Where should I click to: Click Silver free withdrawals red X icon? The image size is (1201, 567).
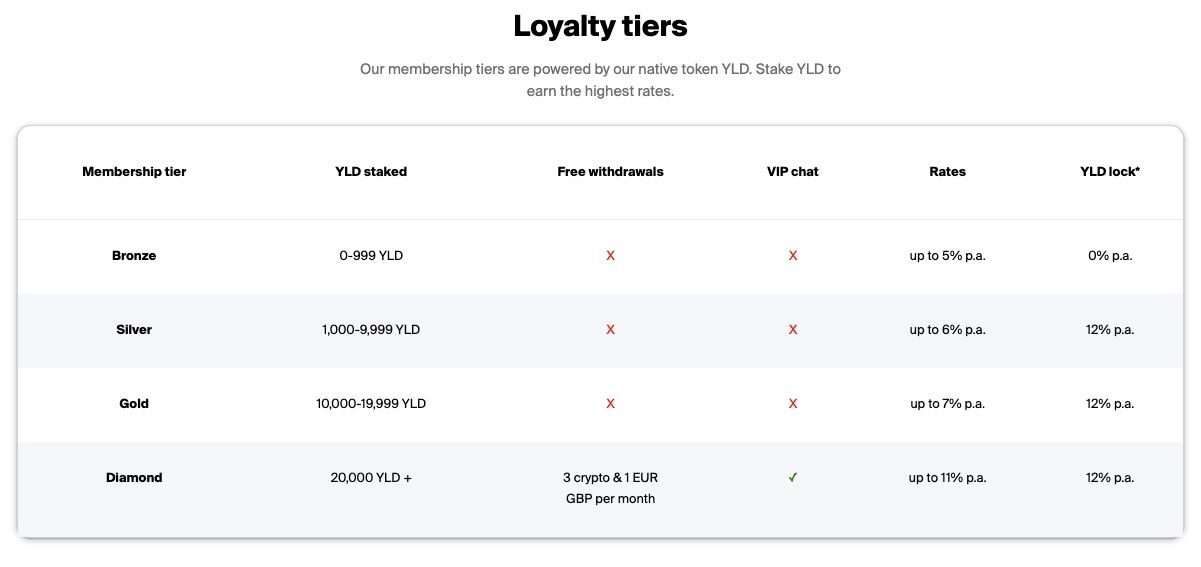pos(610,330)
